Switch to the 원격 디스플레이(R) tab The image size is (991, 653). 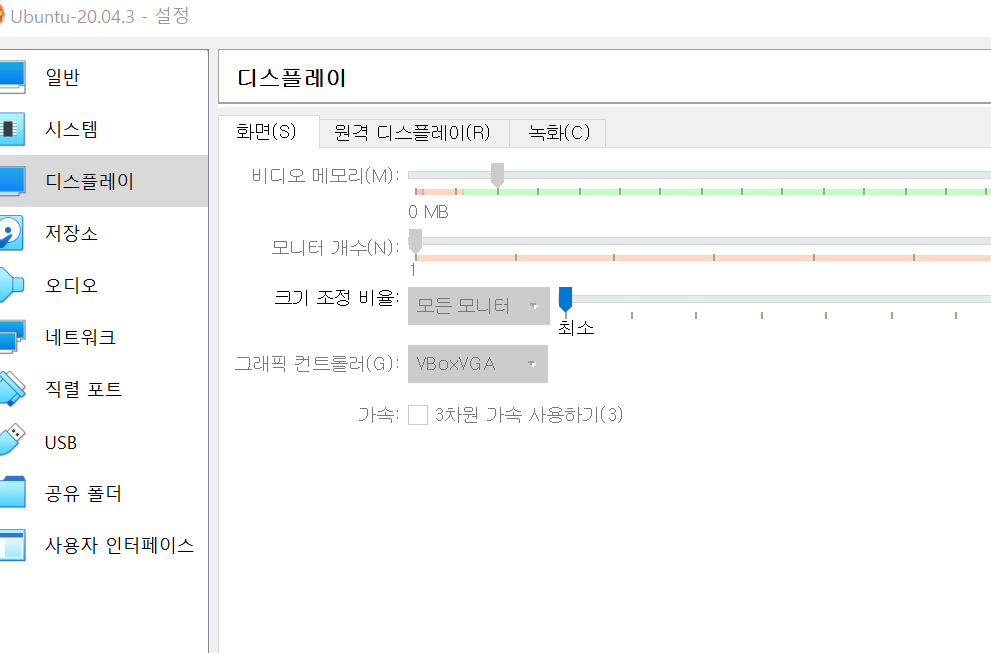(x=413, y=133)
